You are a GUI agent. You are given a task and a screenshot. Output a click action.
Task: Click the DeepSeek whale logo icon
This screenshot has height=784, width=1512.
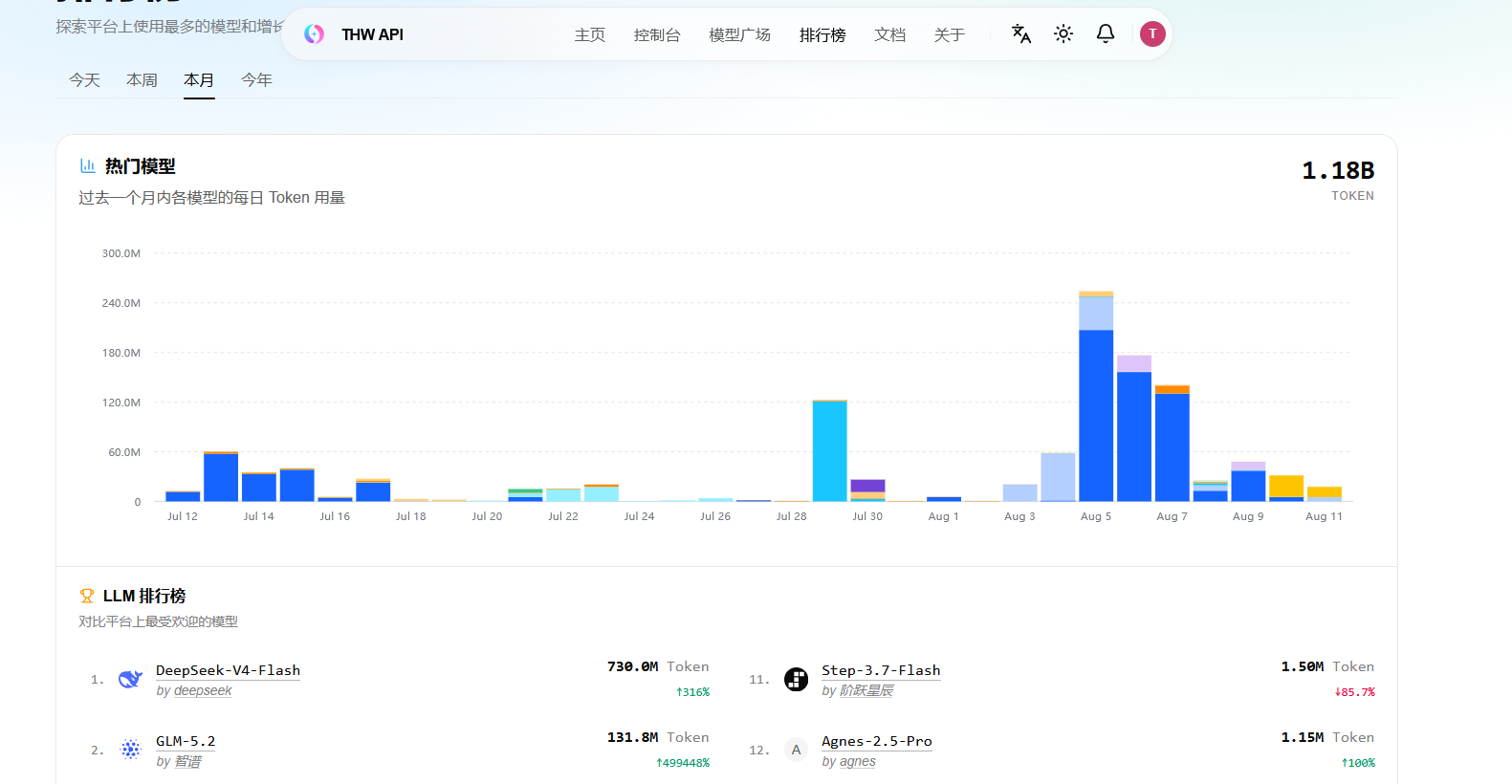click(130, 679)
